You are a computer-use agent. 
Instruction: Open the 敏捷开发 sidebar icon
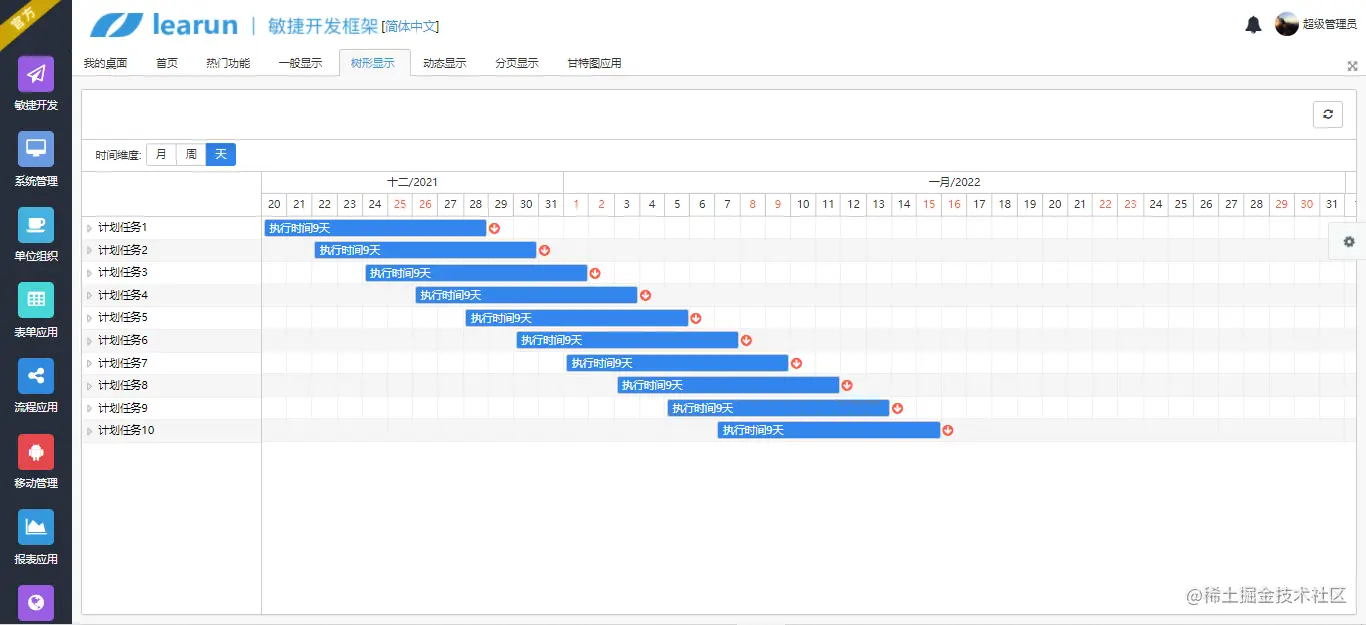point(36,74)
